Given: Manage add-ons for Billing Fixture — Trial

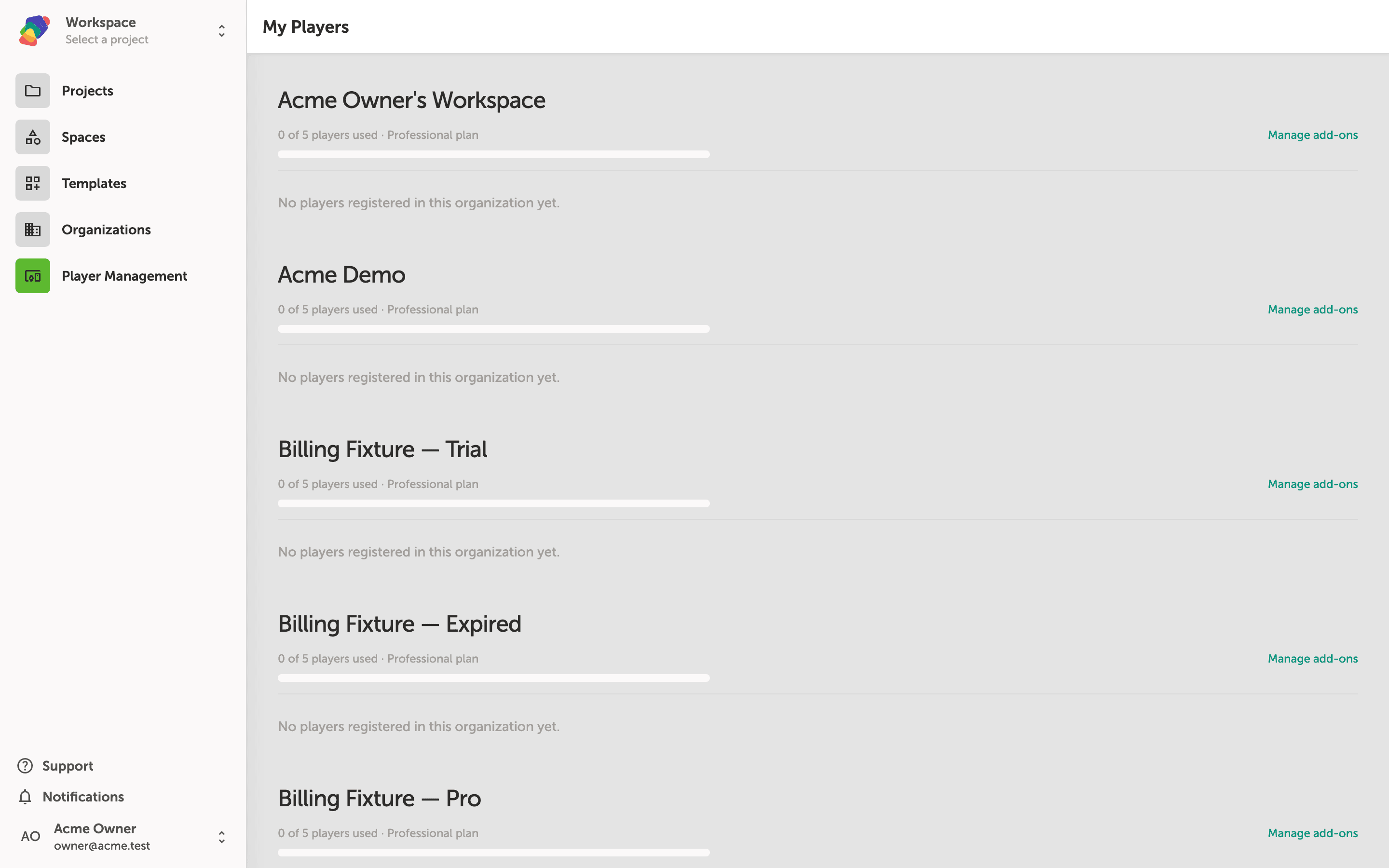Looking at the screenshot, I should click(x=1313, y=484).
